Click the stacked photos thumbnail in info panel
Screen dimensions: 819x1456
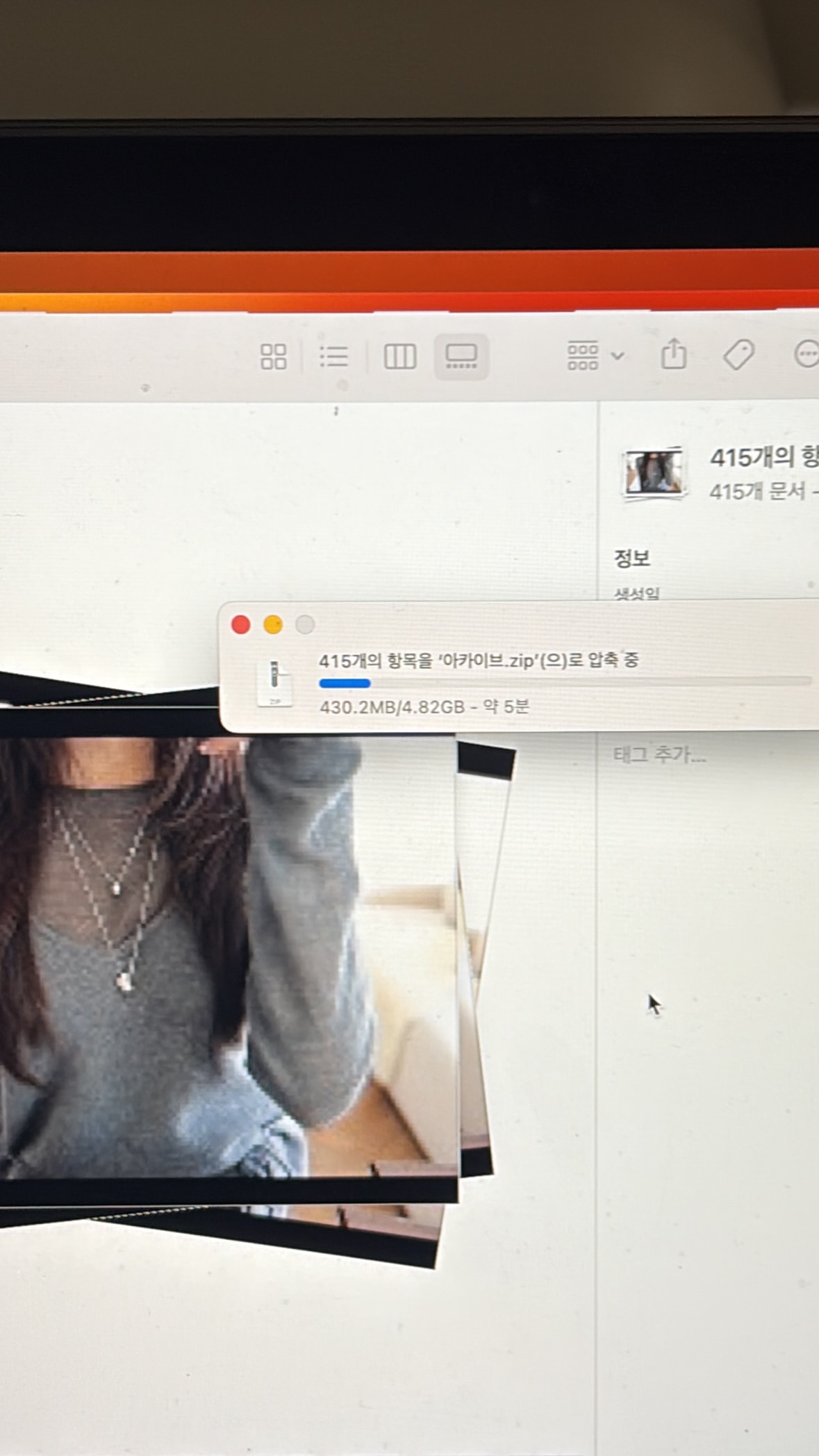[x=653, y=473]
